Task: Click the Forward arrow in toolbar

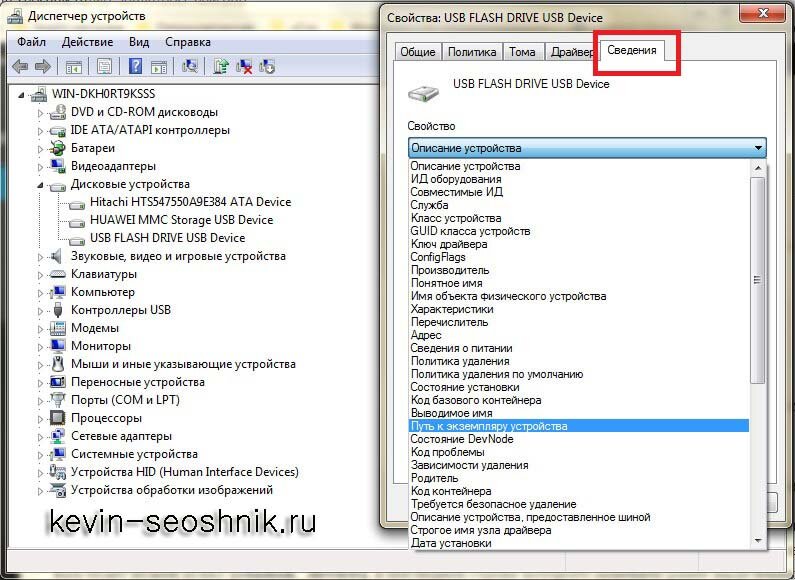Action: click(x=42, y=67)
